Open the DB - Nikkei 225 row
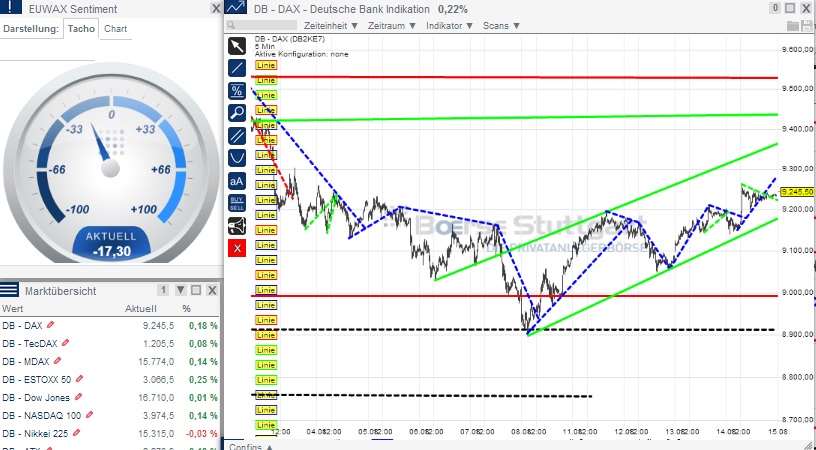Viewport: 816px width, 450px height. pos(110,433)
